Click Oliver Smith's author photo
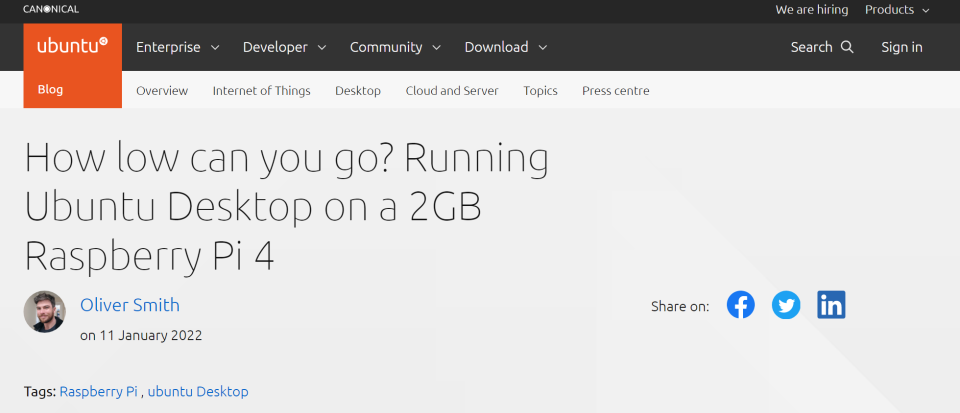The width and height of the screenshot is (960, 413). click(44, 313)
